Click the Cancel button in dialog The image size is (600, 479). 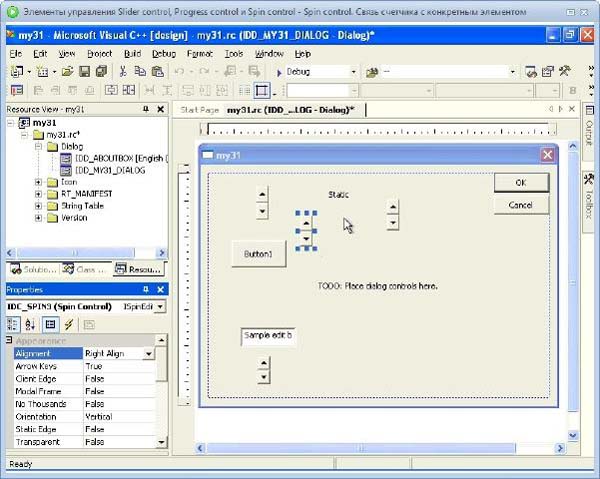(x=520, y=205)
